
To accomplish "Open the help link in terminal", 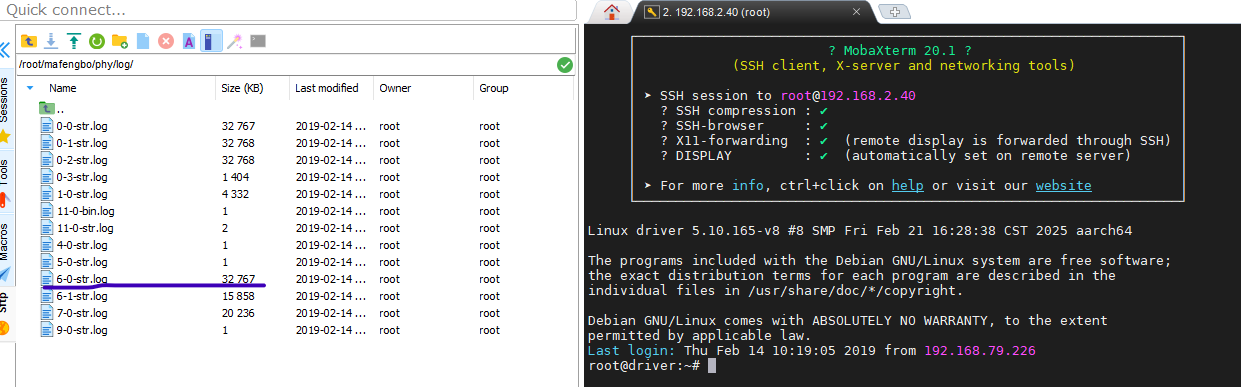I will click(x=907, y=186).
